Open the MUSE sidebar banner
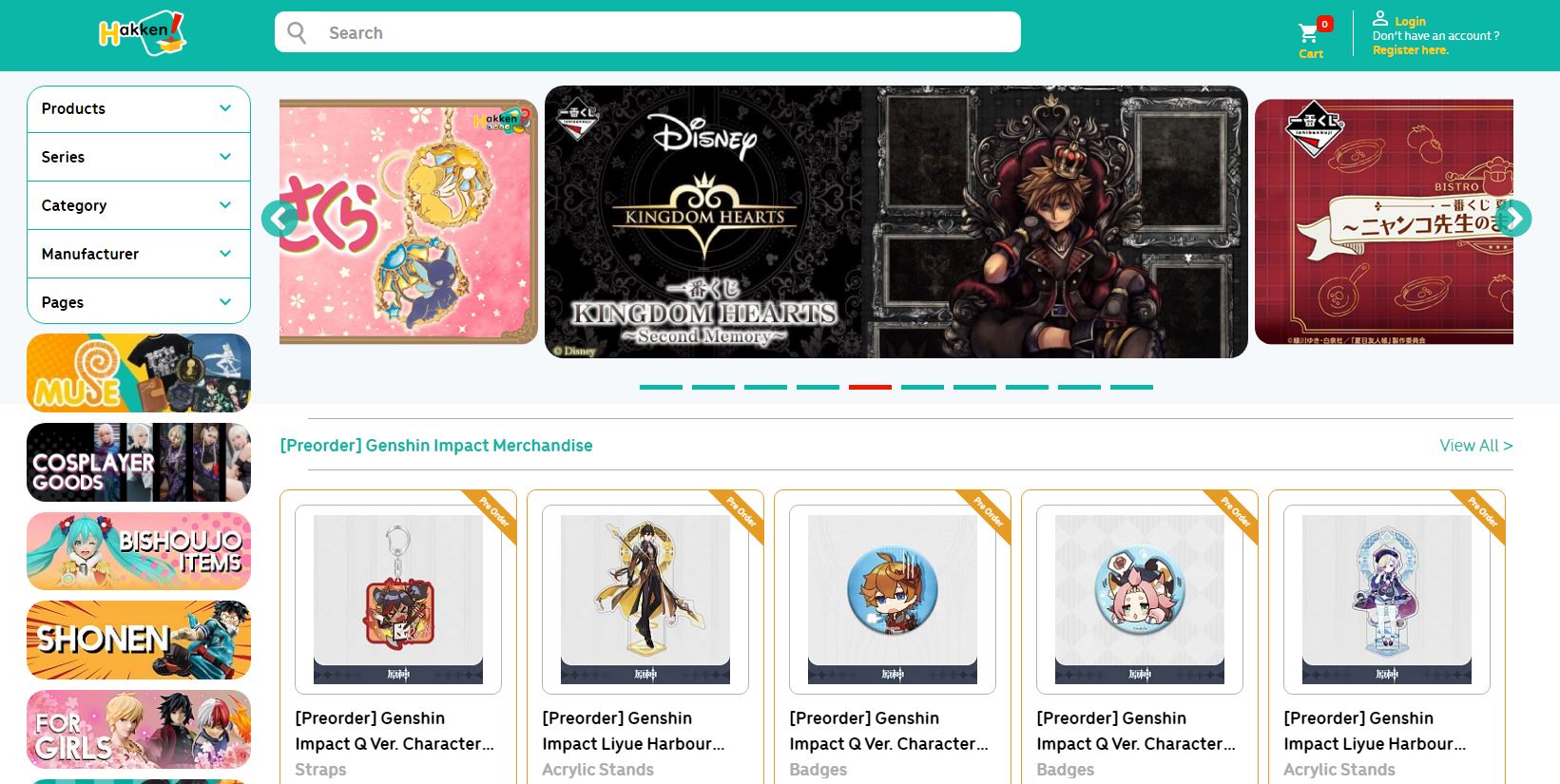1560x784 pixels. point(139,373)
